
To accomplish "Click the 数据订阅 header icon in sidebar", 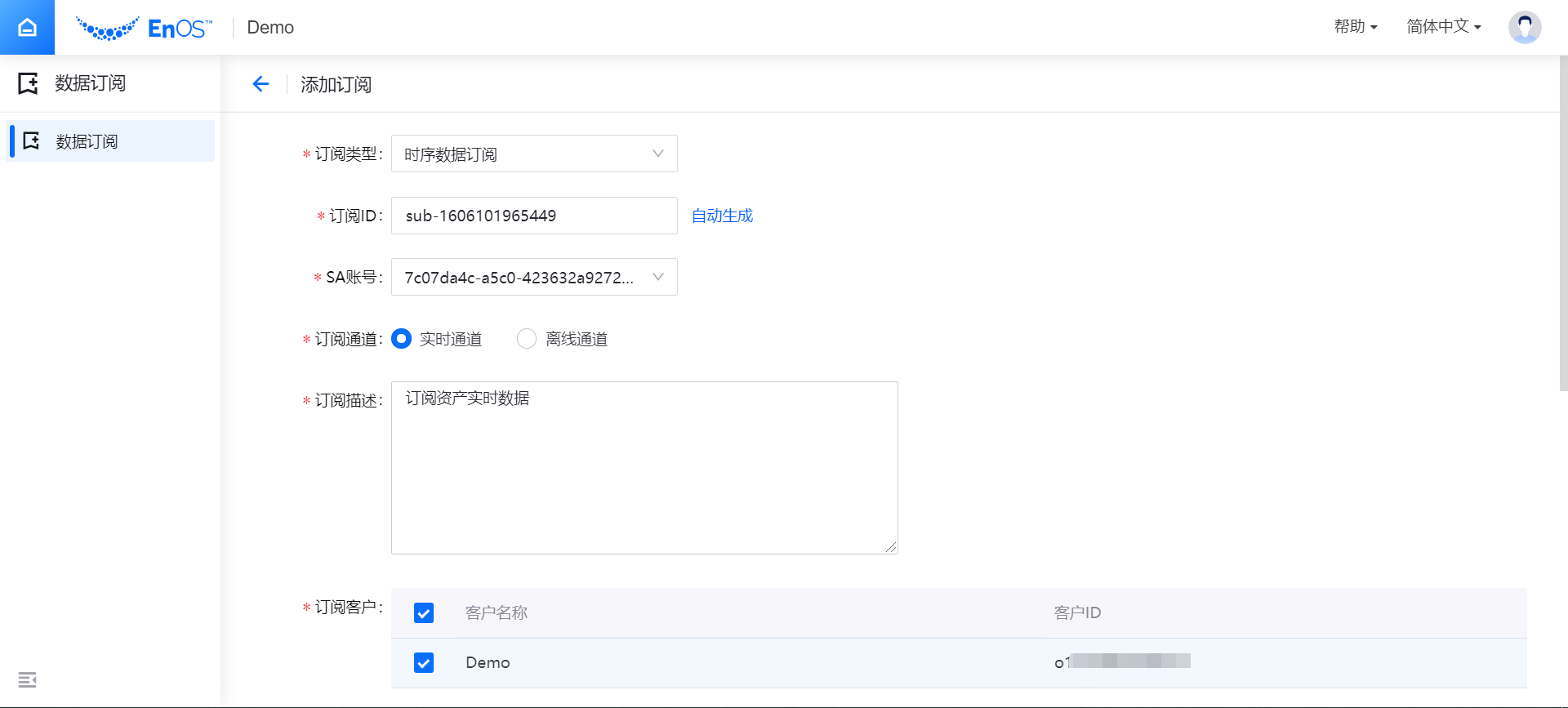I will (28, 83).
